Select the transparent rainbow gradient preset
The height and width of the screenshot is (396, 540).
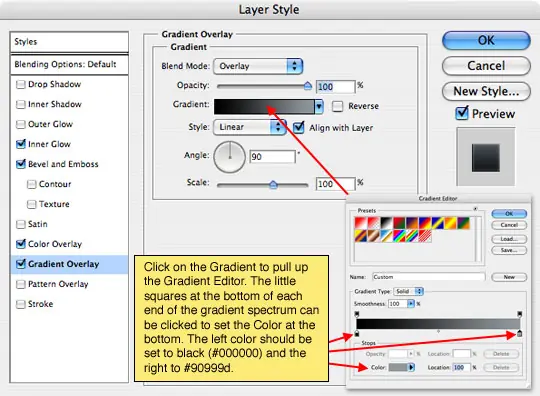coord(412,236)
